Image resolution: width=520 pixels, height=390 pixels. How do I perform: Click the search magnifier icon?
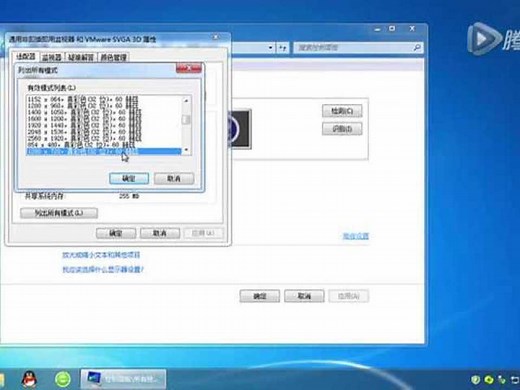(417, 48)
